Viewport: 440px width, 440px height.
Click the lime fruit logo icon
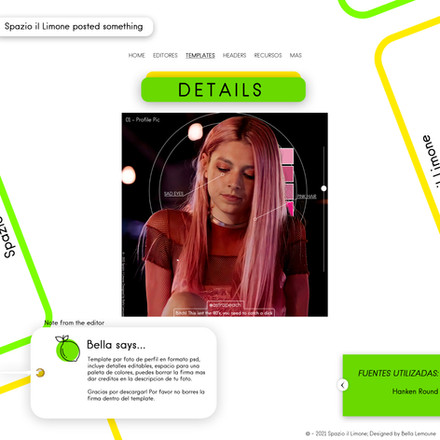coord(68,349)
